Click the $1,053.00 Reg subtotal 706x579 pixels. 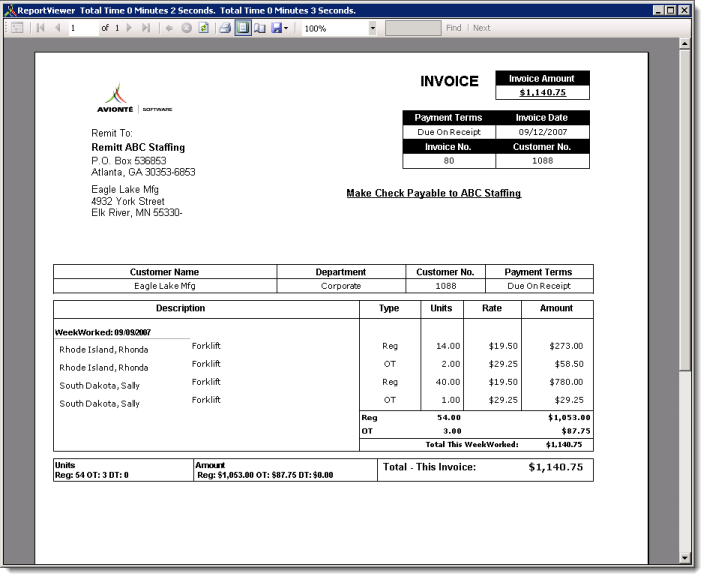pyautogui.click(x=569, y=417)
